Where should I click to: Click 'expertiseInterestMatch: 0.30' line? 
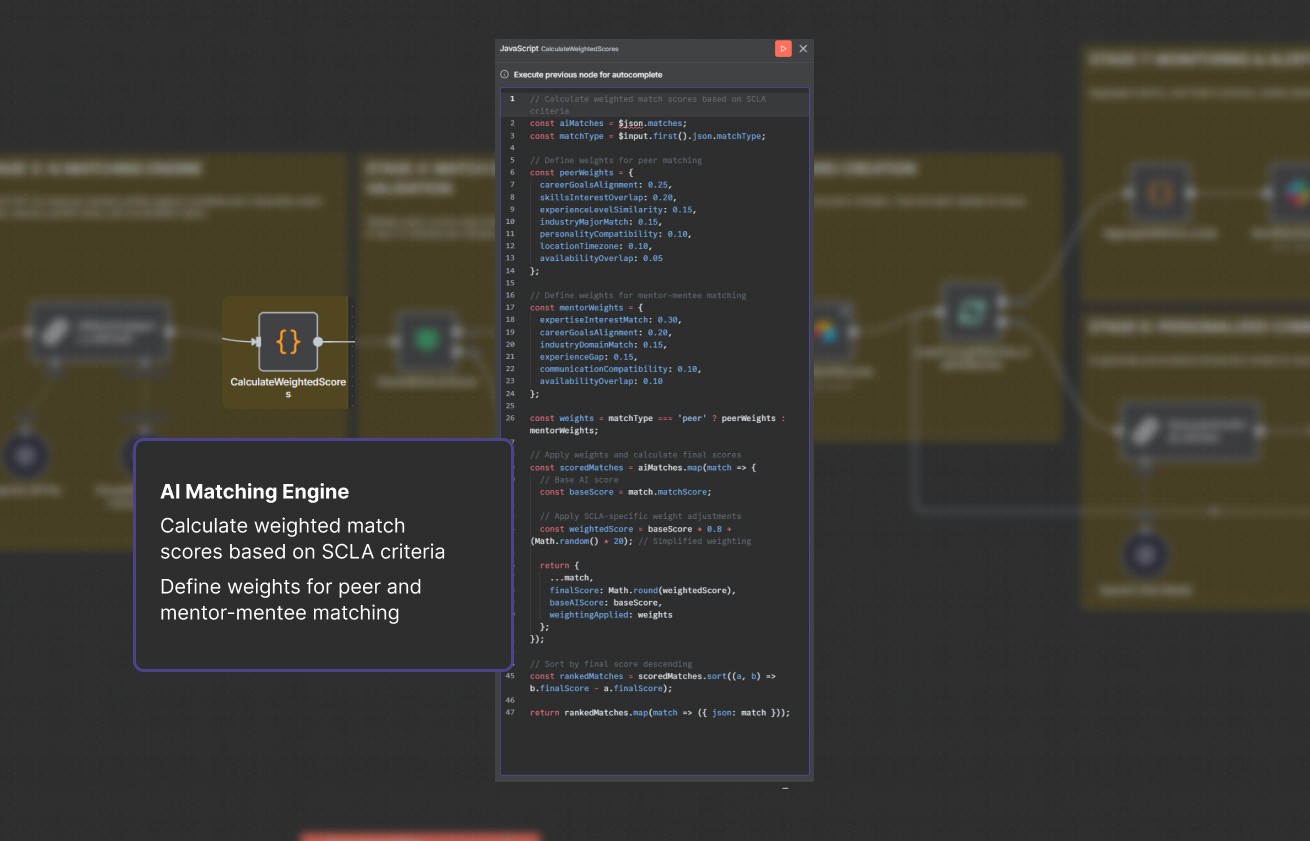click(611, 320)
